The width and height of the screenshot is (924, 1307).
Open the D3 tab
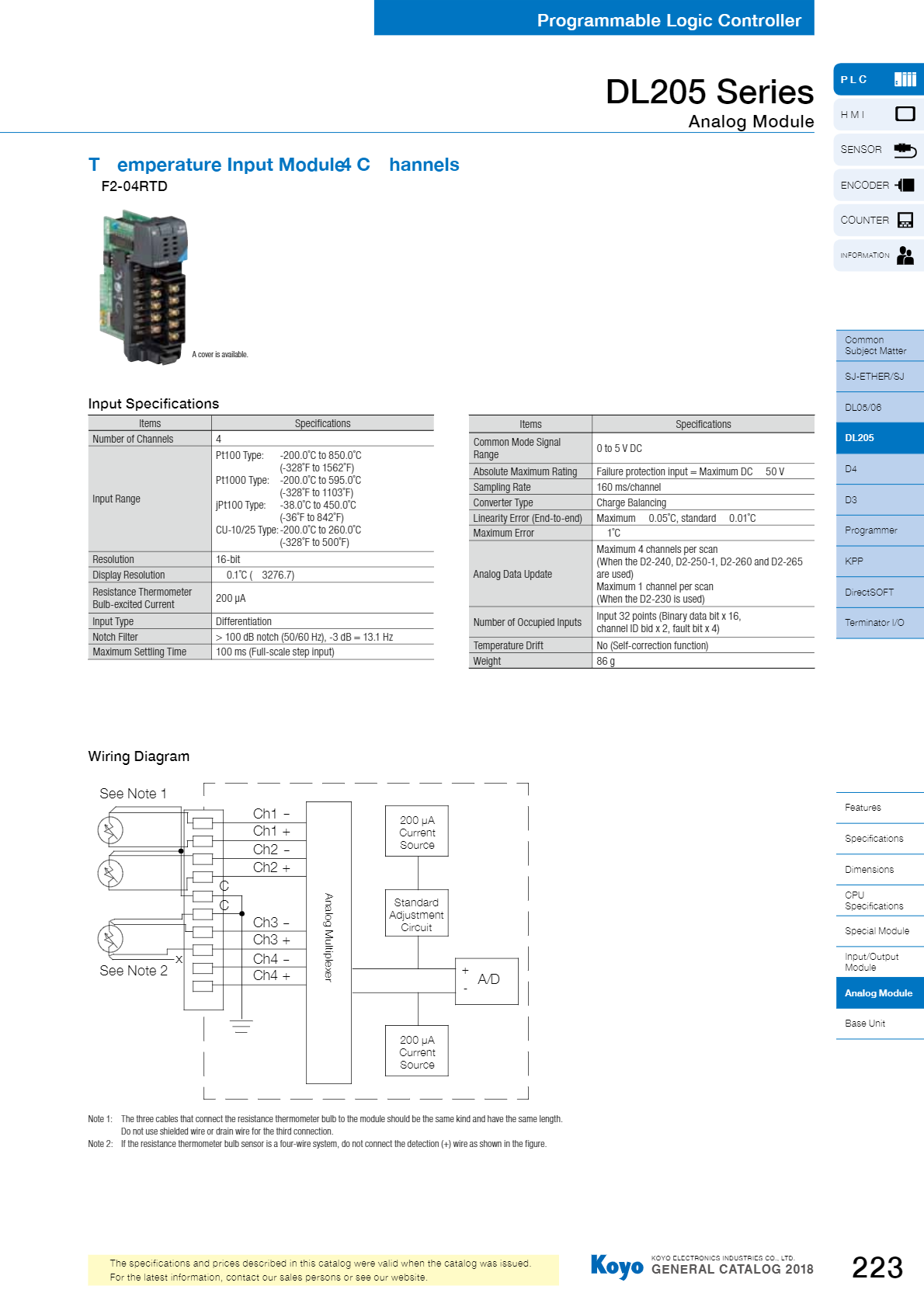pyautogui.click(x=880, y=499)
